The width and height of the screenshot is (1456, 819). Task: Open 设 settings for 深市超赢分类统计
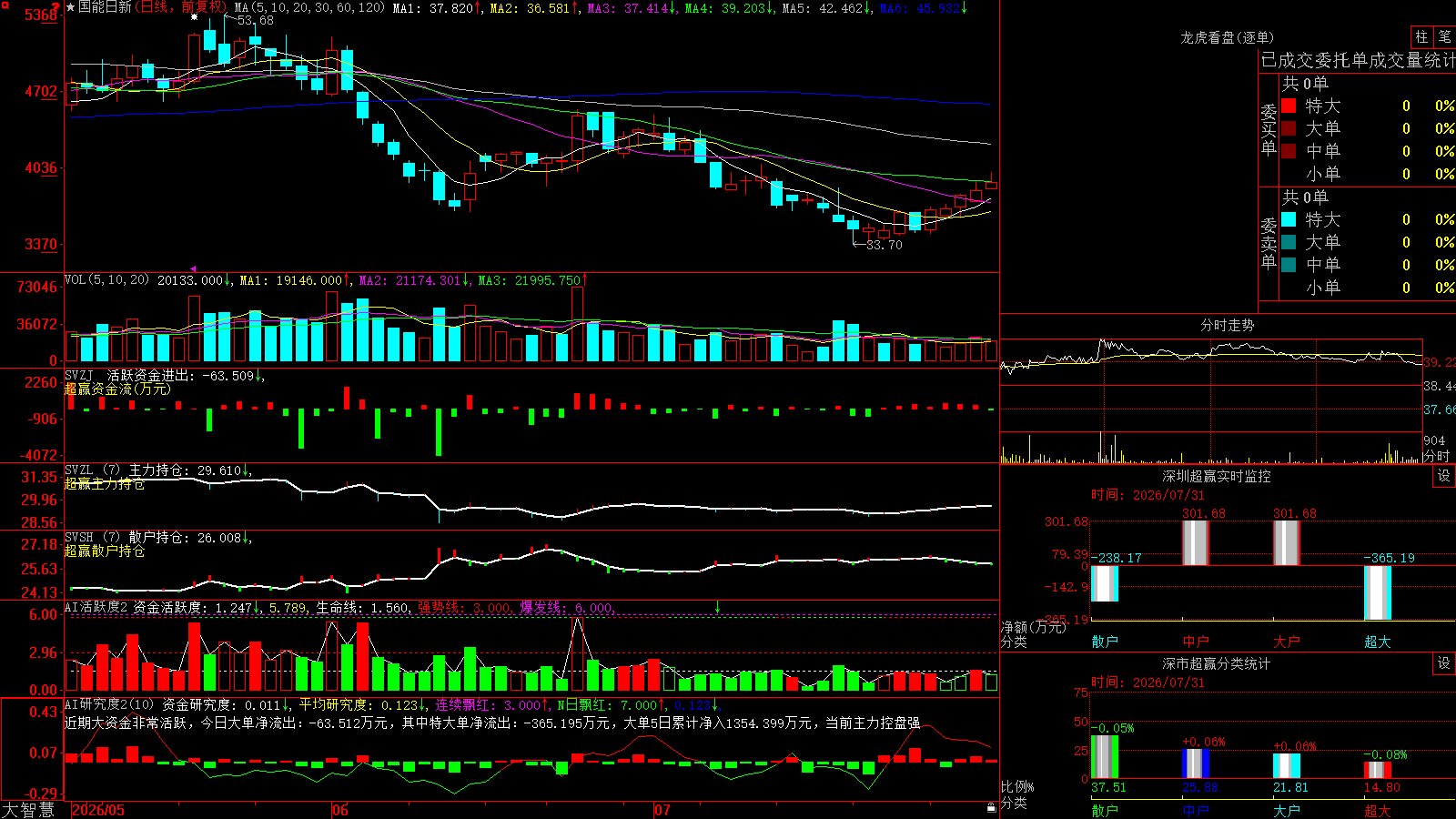1444,663
